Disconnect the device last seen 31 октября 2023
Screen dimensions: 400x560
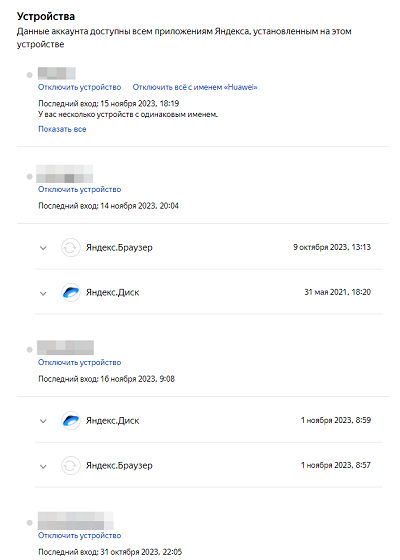click(80, 535)
